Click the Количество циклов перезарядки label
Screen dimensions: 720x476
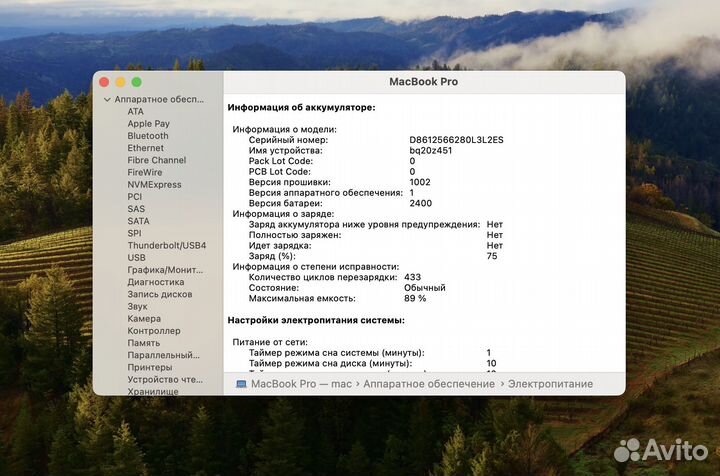323,277
